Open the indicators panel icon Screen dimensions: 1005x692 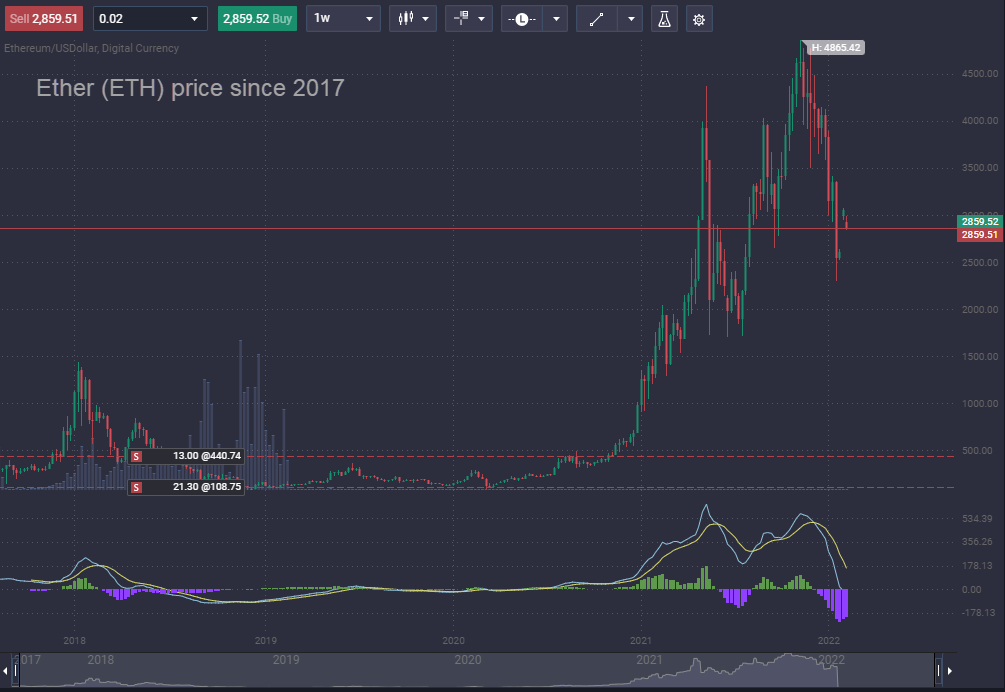(x=462, y=18)
